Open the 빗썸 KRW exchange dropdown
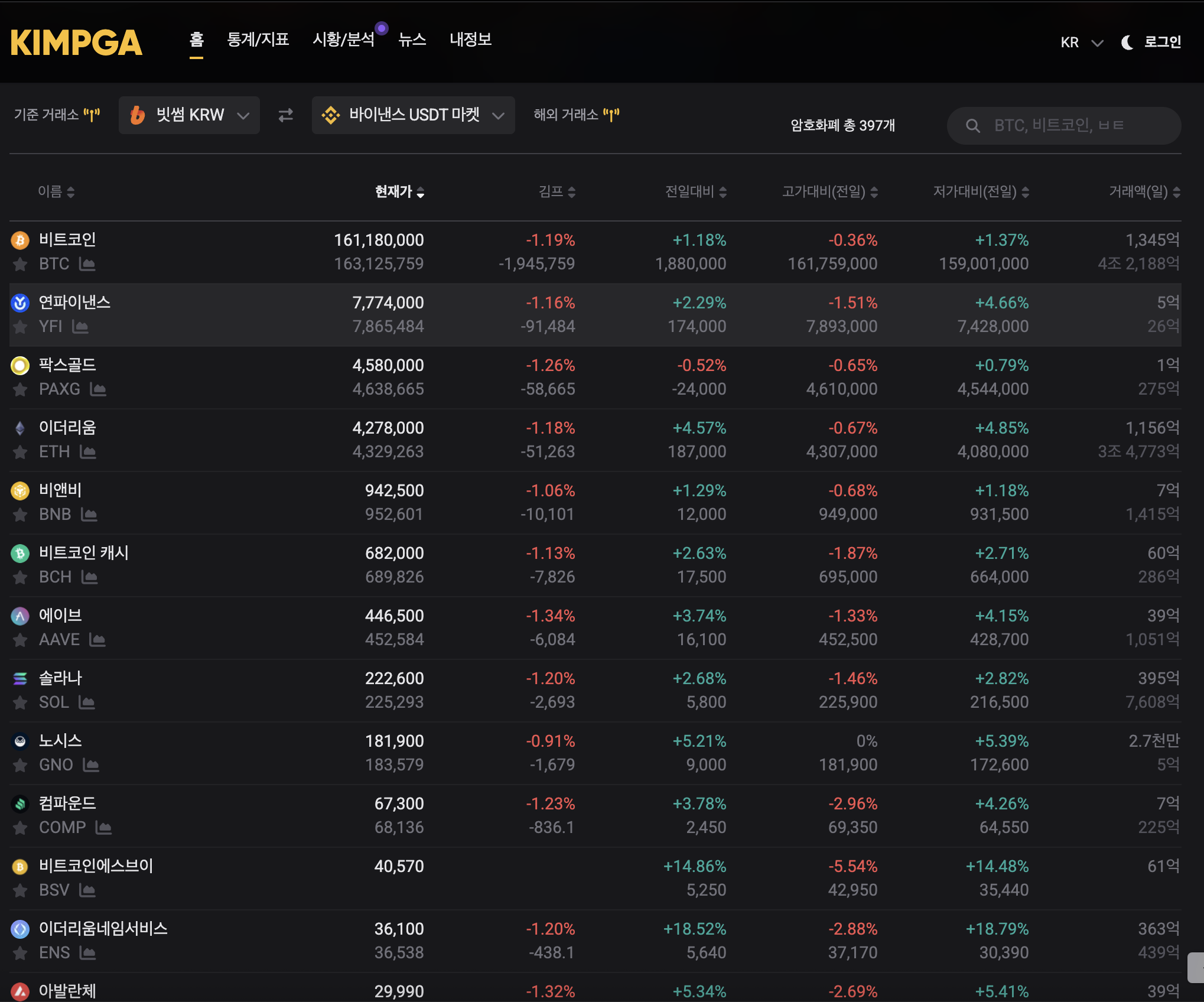The image size is (1204, 1002). [189, 115]
